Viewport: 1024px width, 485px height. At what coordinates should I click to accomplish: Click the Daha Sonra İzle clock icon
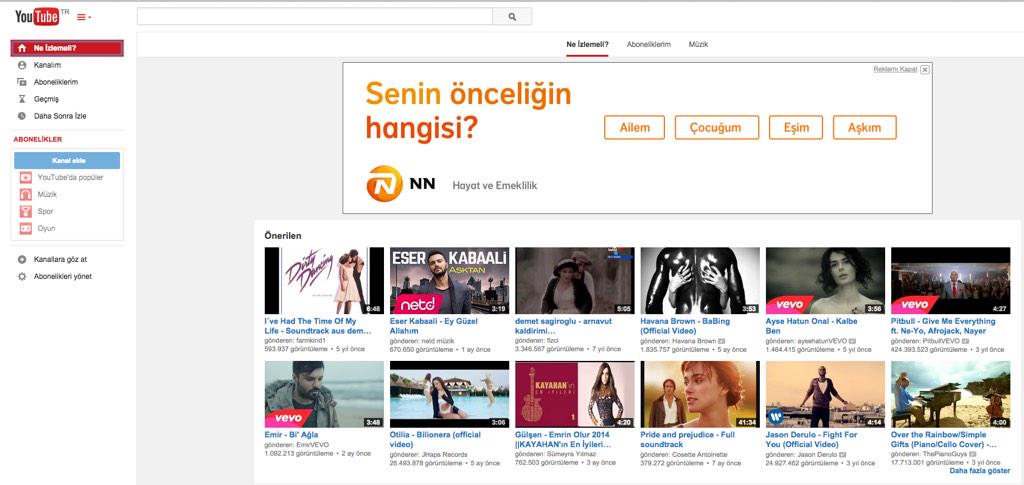tap(22, 116)
